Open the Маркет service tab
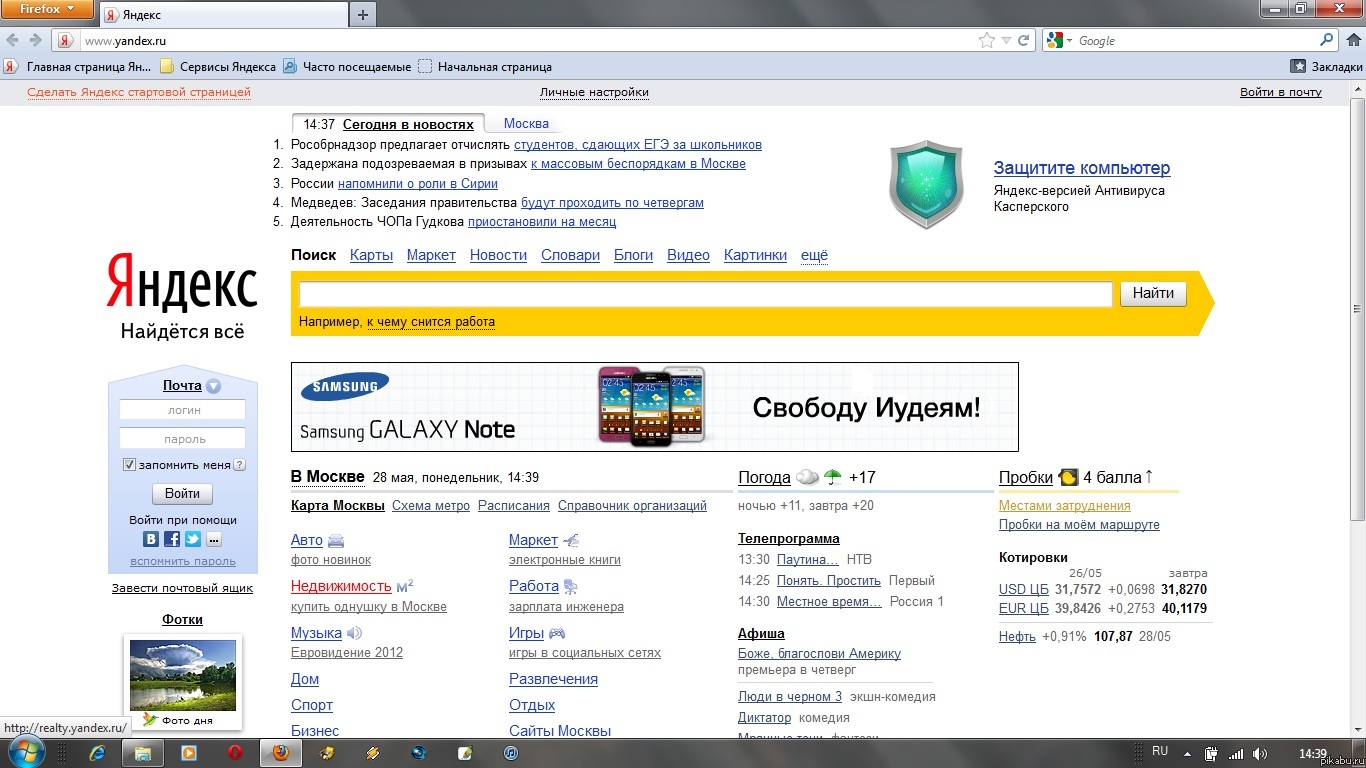1366x768 pixels. pyautogui.click(x=431, y=255)
